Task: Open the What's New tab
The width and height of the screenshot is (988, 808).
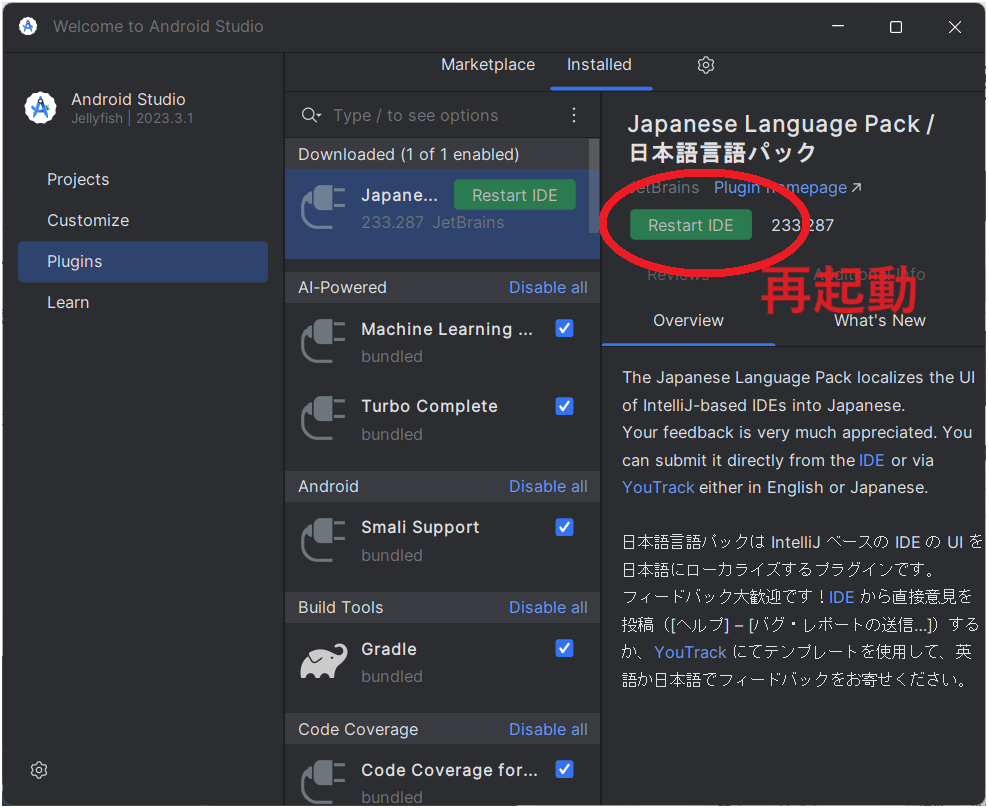Action: (879, 320)
